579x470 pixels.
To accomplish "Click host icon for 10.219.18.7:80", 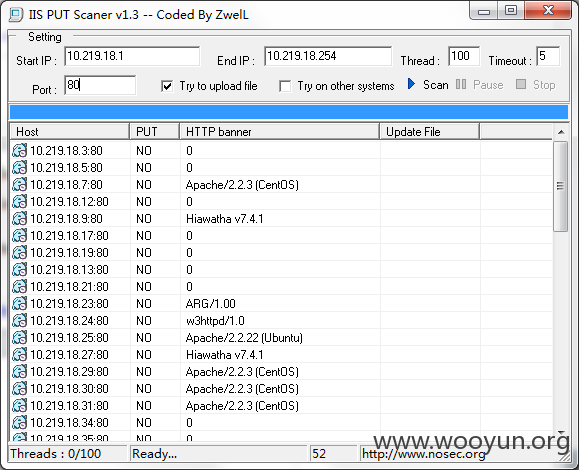I will [x=20, y=185].
